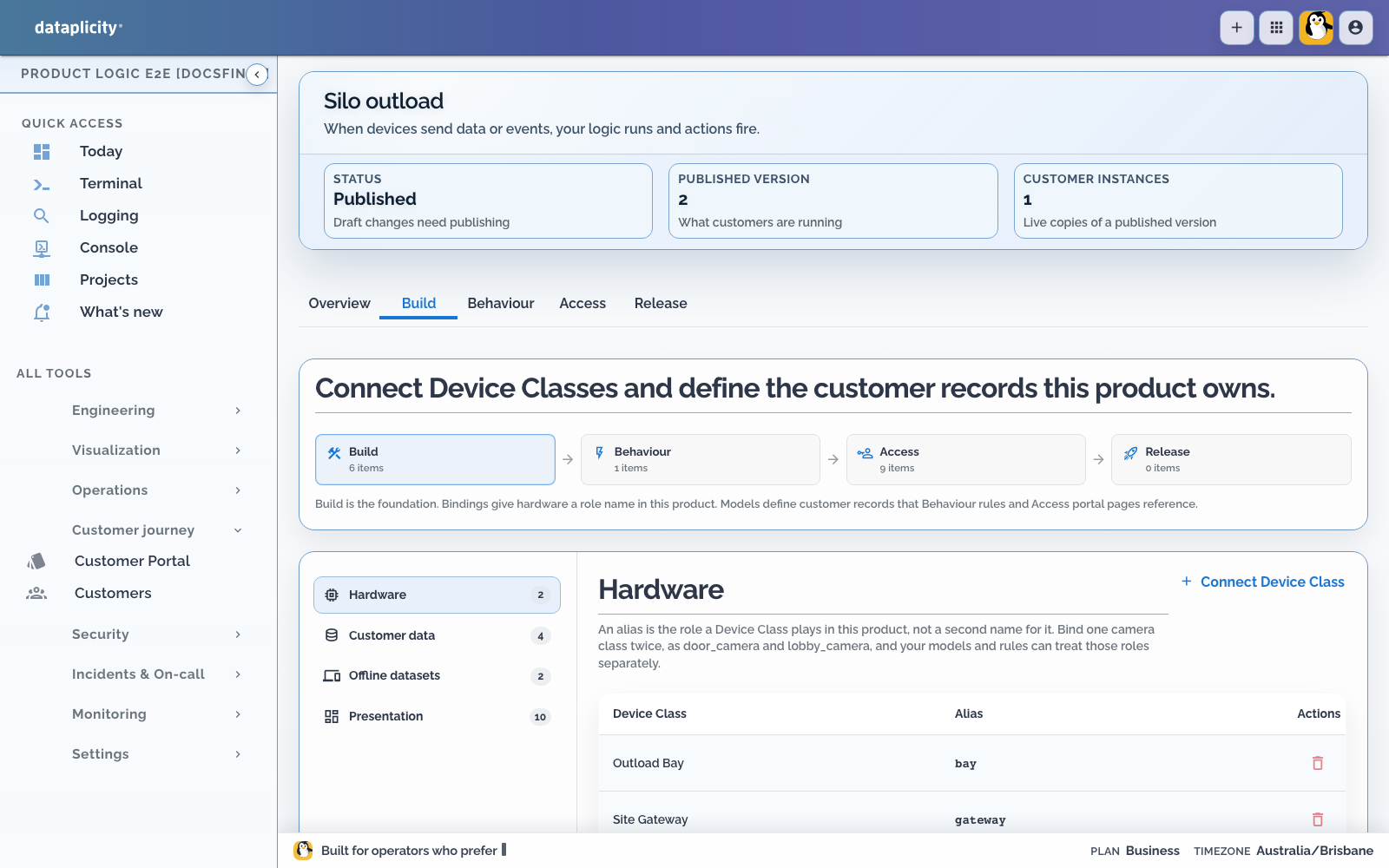Click the Customer Instances card
The width and height of the screenshot is (1389, 868).
tap(1178, 201)
